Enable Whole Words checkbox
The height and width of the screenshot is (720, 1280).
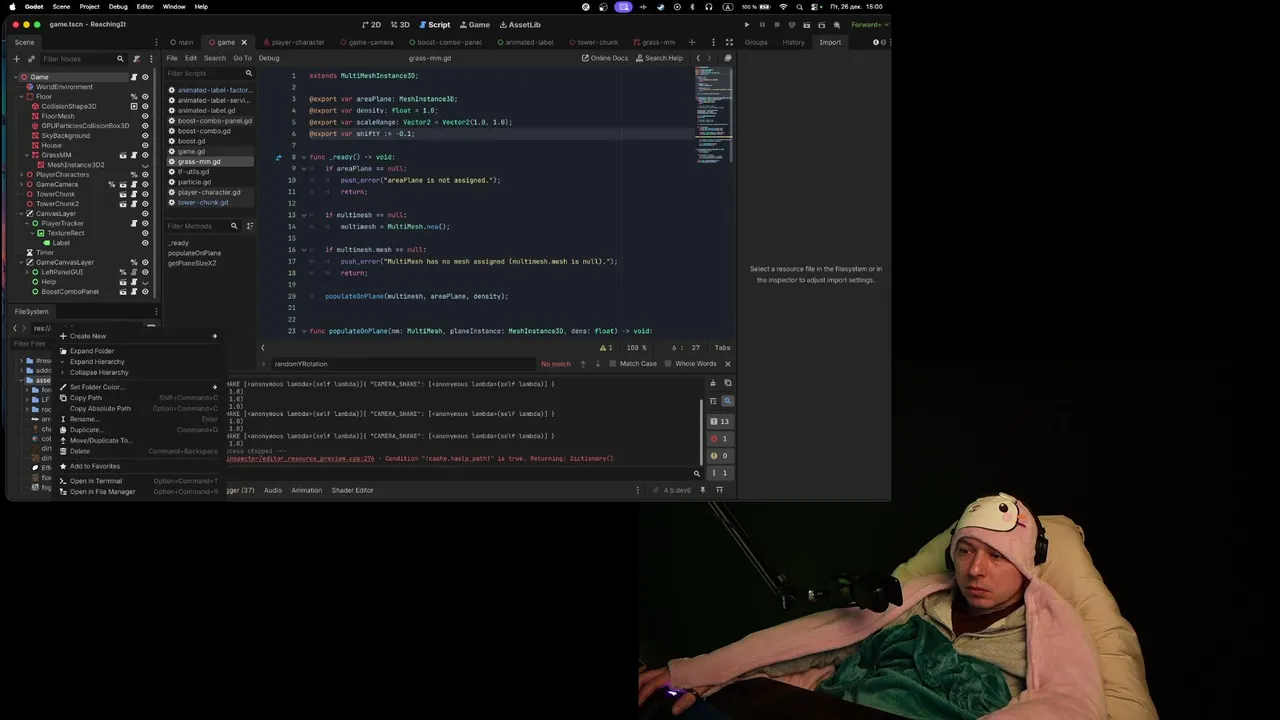coord(693,364)
